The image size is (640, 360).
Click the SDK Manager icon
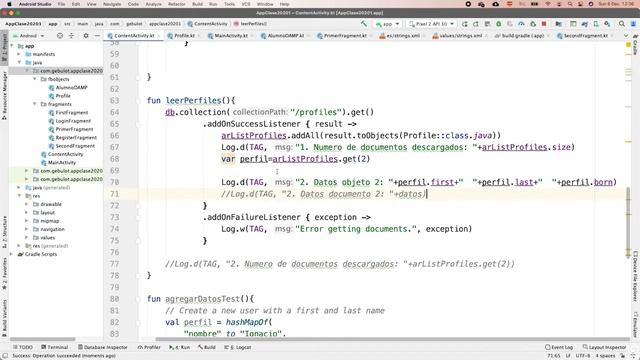(x=607, y=24)
